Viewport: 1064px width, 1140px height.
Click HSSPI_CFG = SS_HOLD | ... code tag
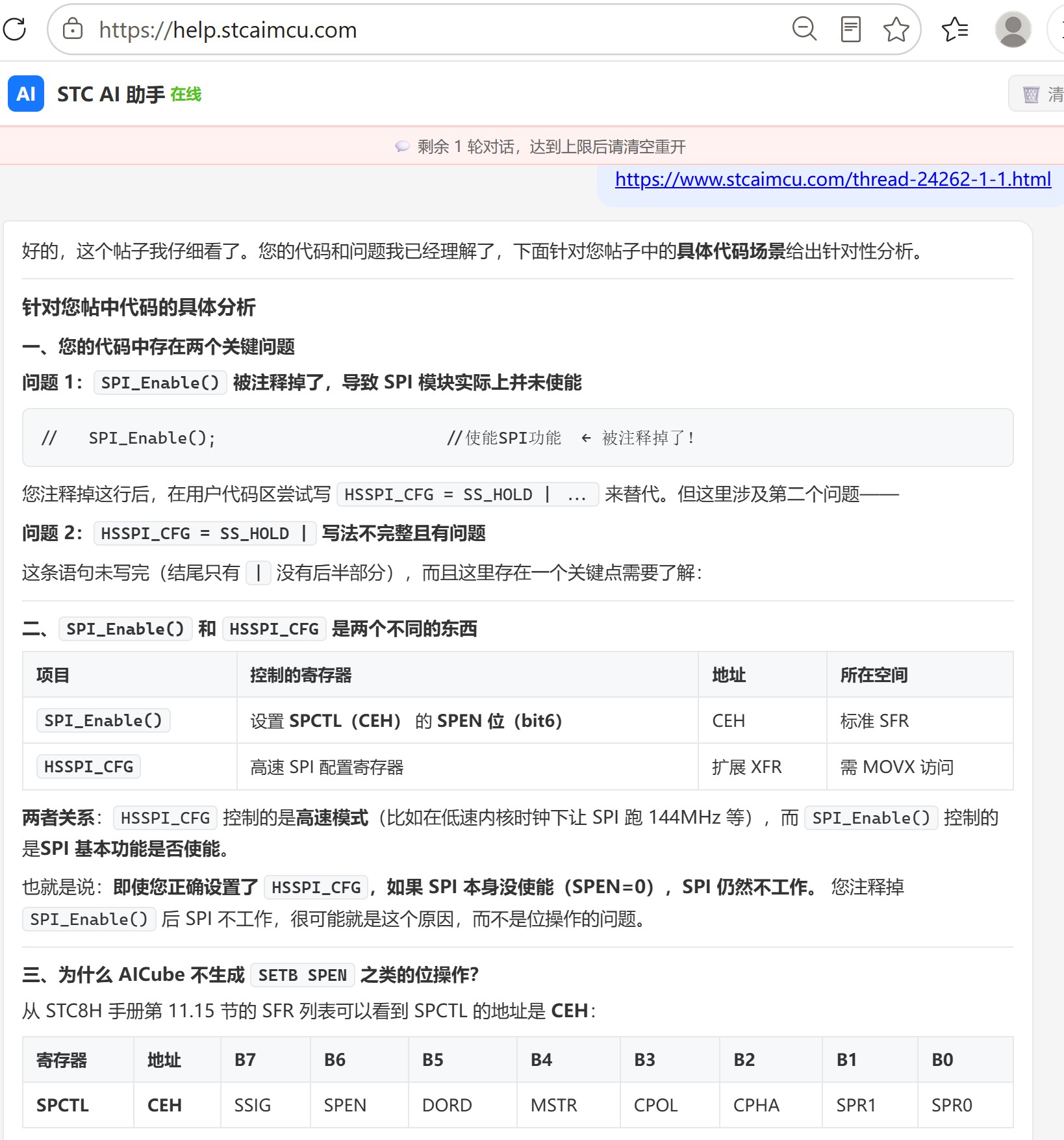[468, 495]
